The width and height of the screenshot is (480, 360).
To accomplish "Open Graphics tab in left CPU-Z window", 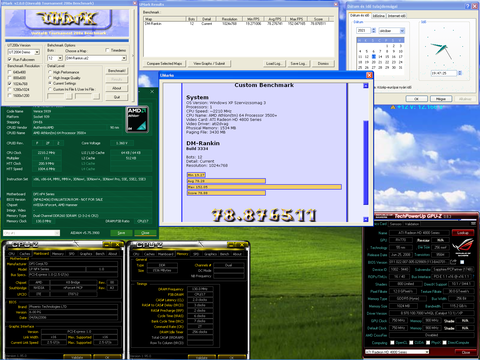I will pyautogui.click(x=86, y=254).
